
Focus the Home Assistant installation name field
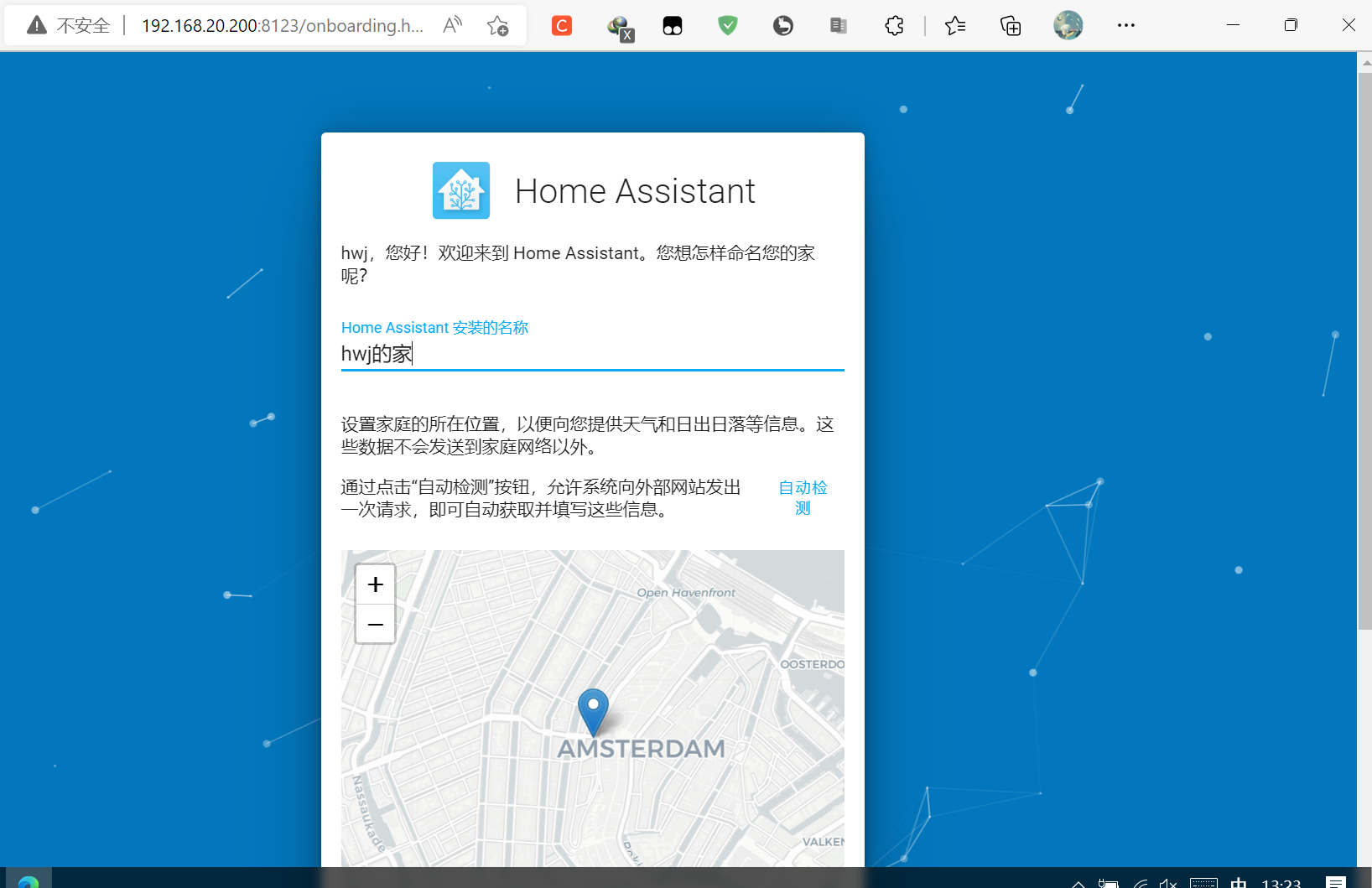pyautogui.click(x=593, y=354)
